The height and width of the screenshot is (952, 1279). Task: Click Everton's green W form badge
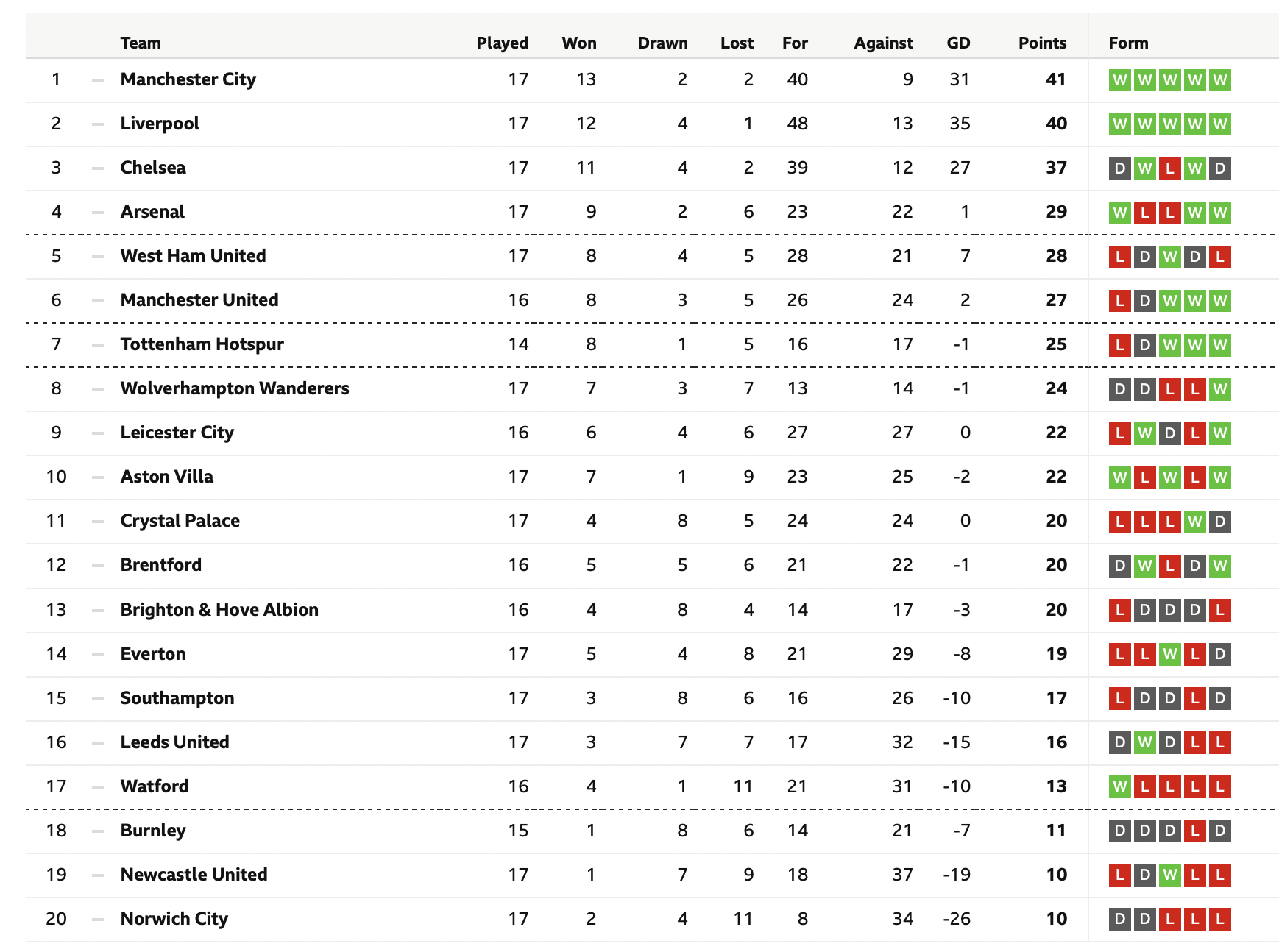point(1169,654)
